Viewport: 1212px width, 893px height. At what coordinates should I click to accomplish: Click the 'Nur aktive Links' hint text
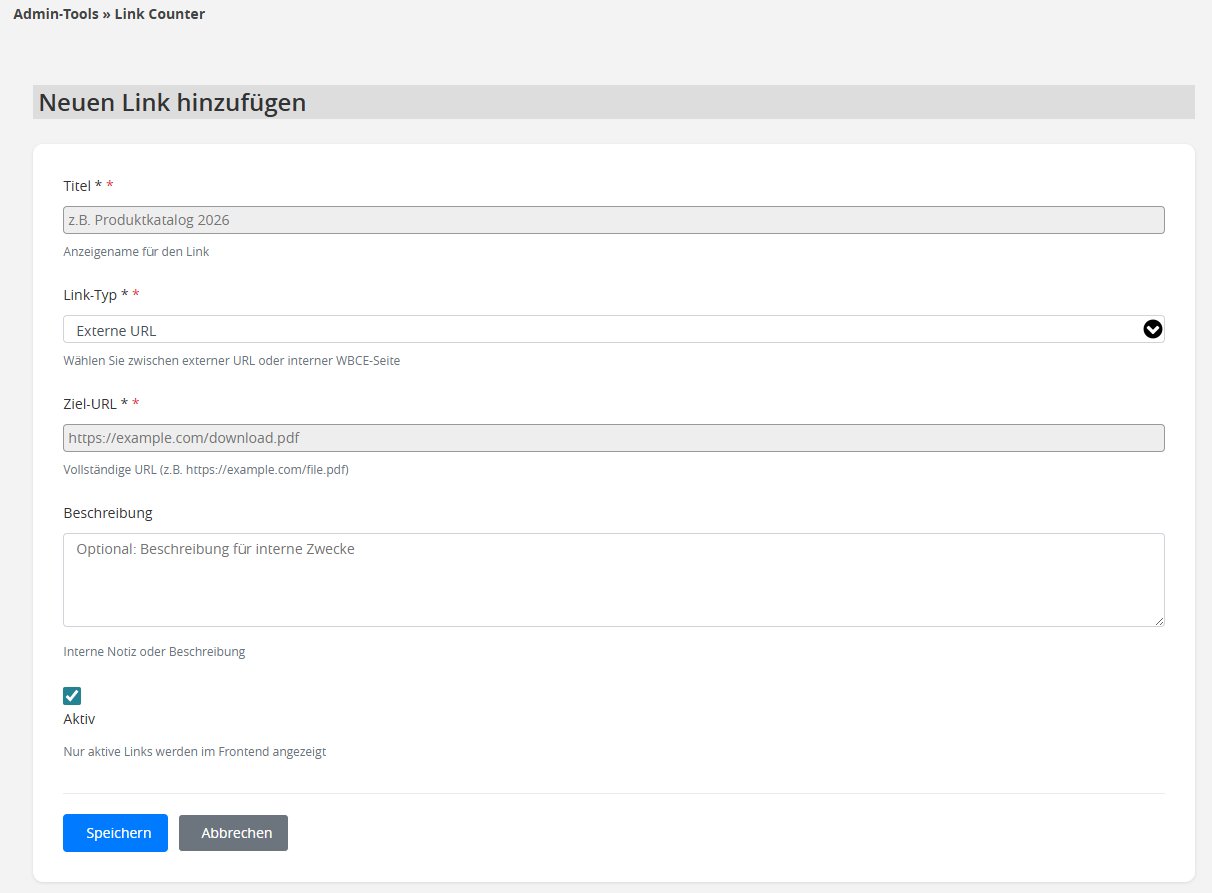[194, 752]
